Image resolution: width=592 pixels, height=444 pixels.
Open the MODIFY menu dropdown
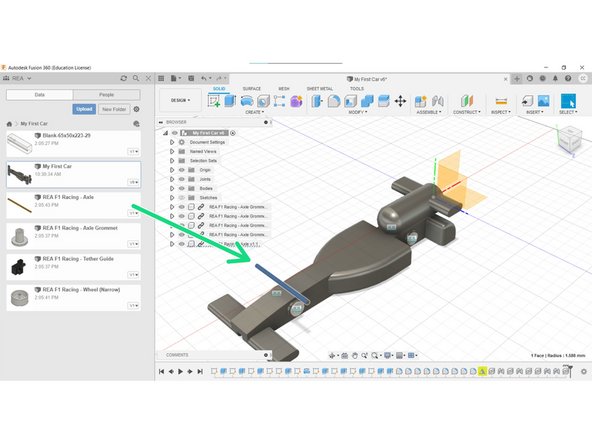(358, 112)
